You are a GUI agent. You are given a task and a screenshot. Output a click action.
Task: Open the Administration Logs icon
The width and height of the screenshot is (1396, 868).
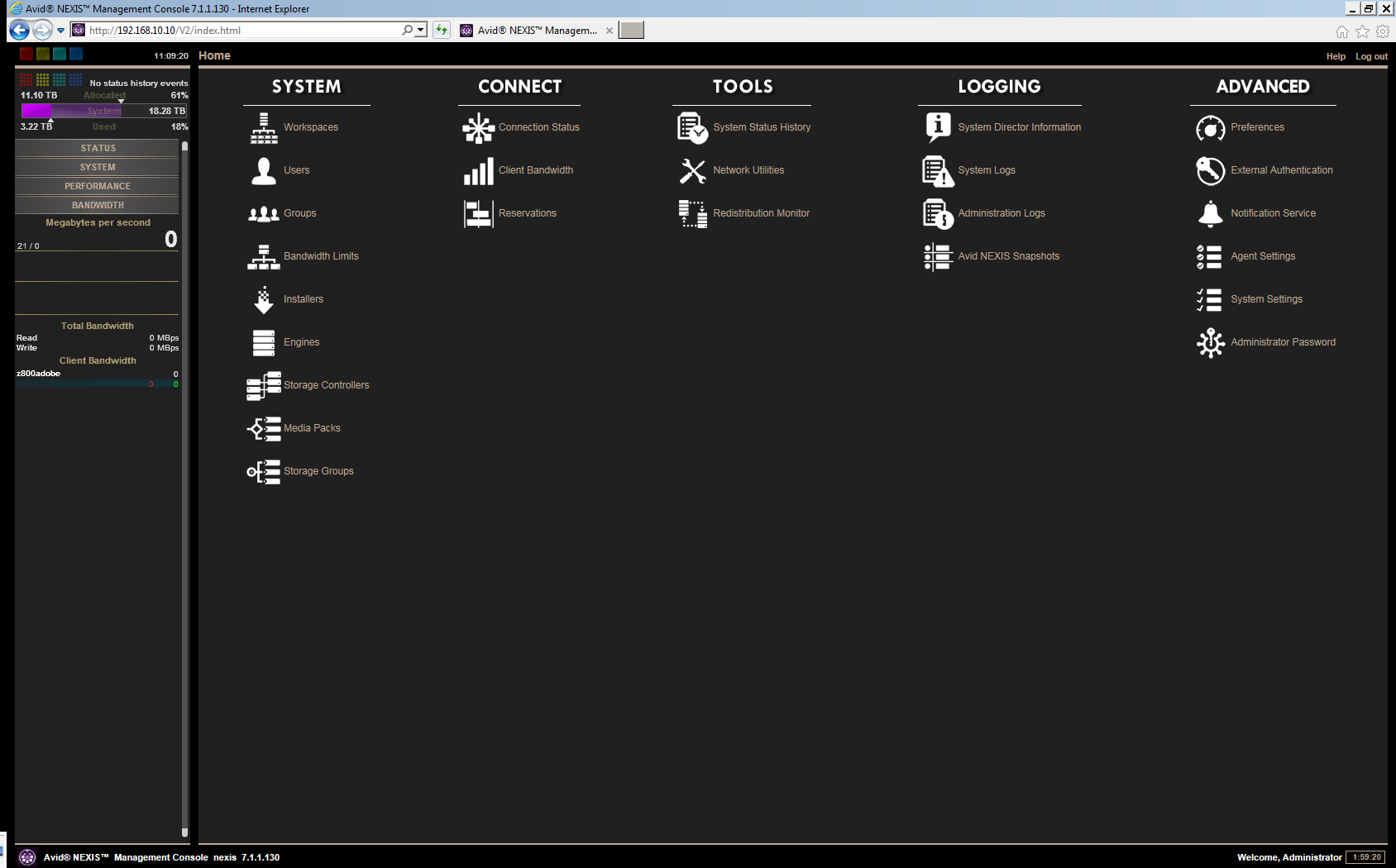(938, 213)
